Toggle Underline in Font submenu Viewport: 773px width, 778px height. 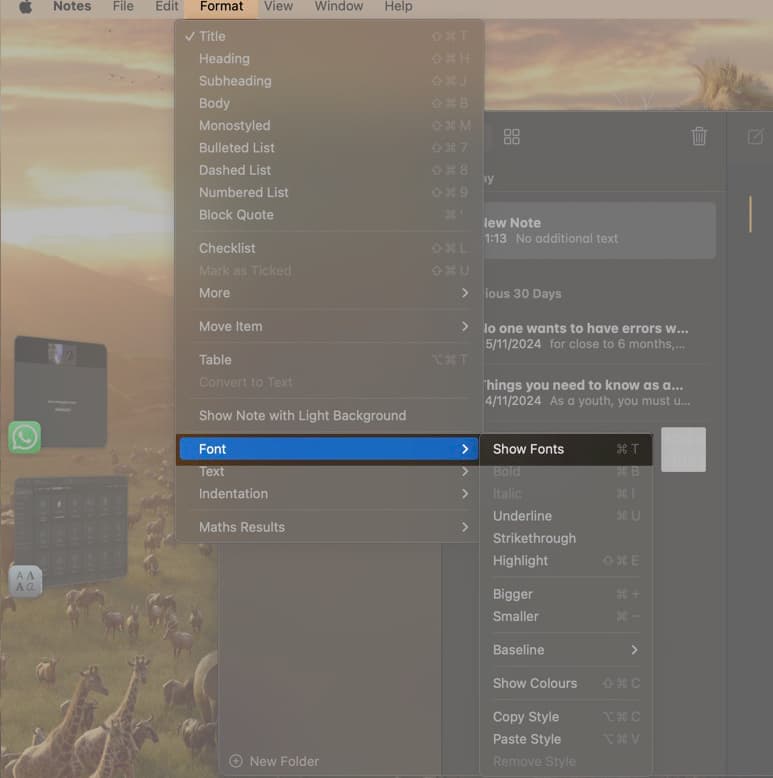(566, 516)
